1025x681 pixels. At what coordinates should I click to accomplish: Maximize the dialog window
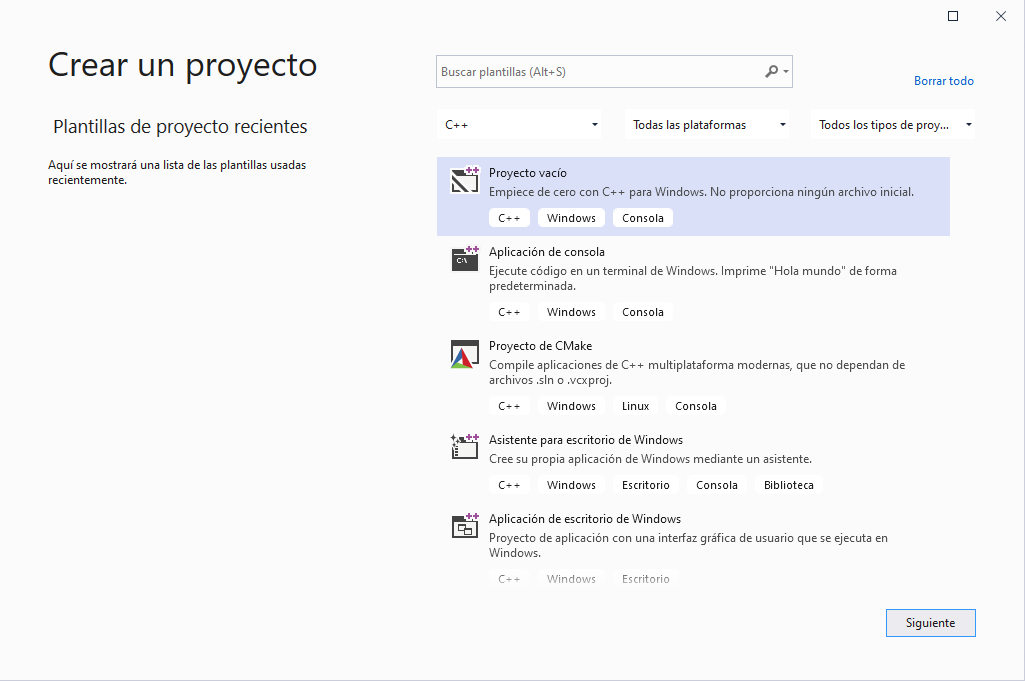[953, 16]
